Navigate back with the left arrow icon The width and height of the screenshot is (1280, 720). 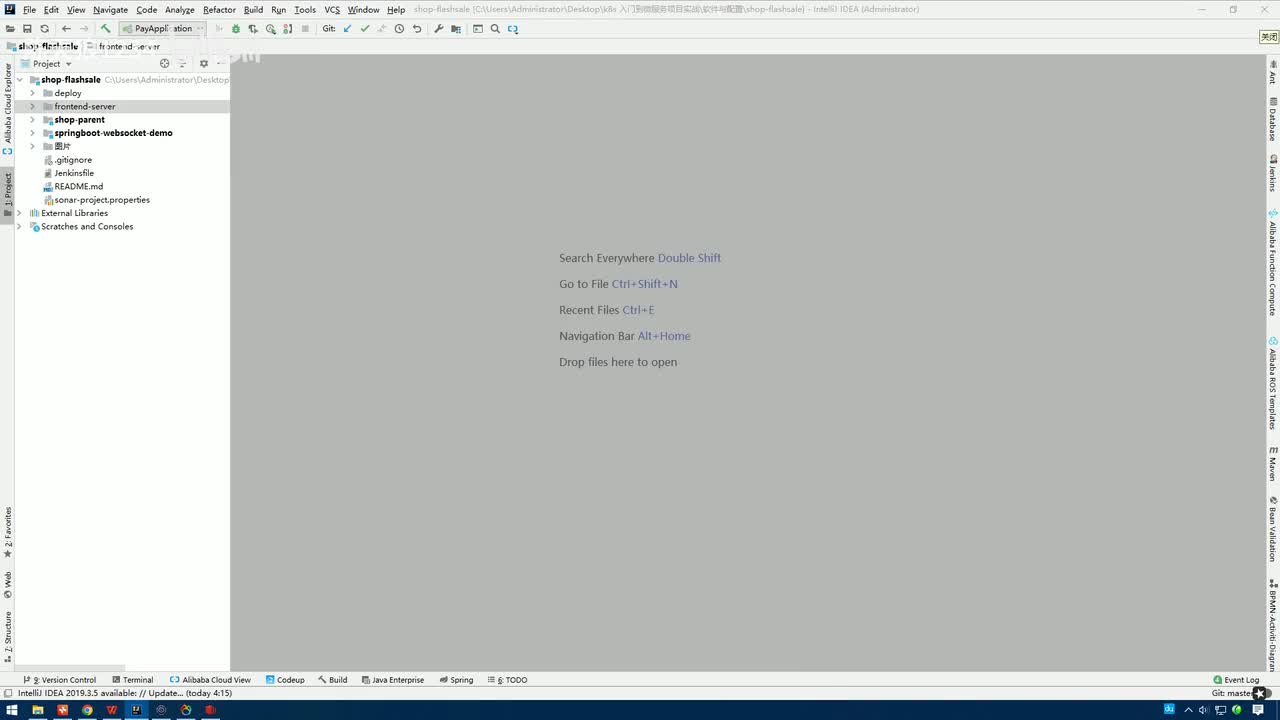66,29
